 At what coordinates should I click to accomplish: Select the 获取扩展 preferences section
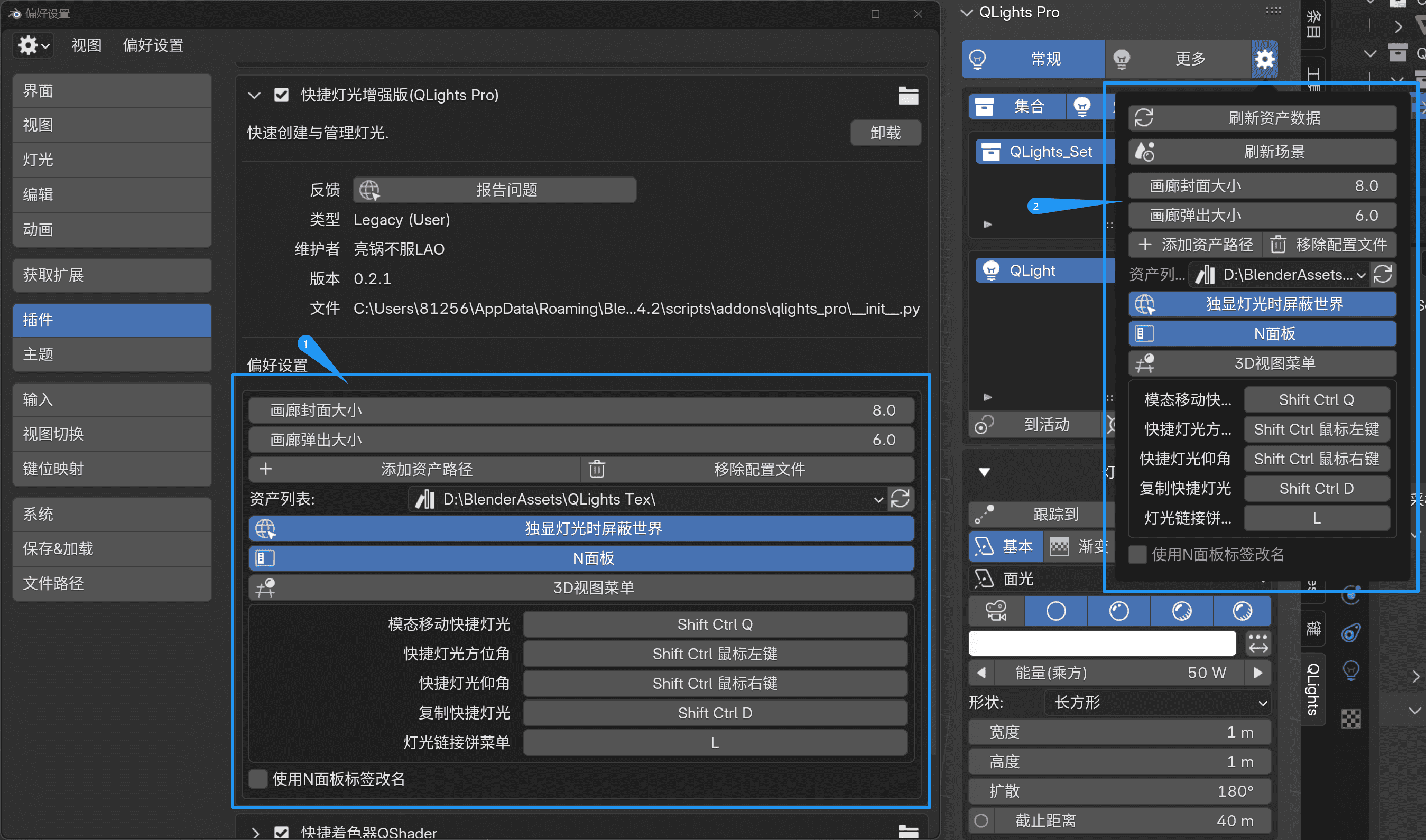coord(112,275)
